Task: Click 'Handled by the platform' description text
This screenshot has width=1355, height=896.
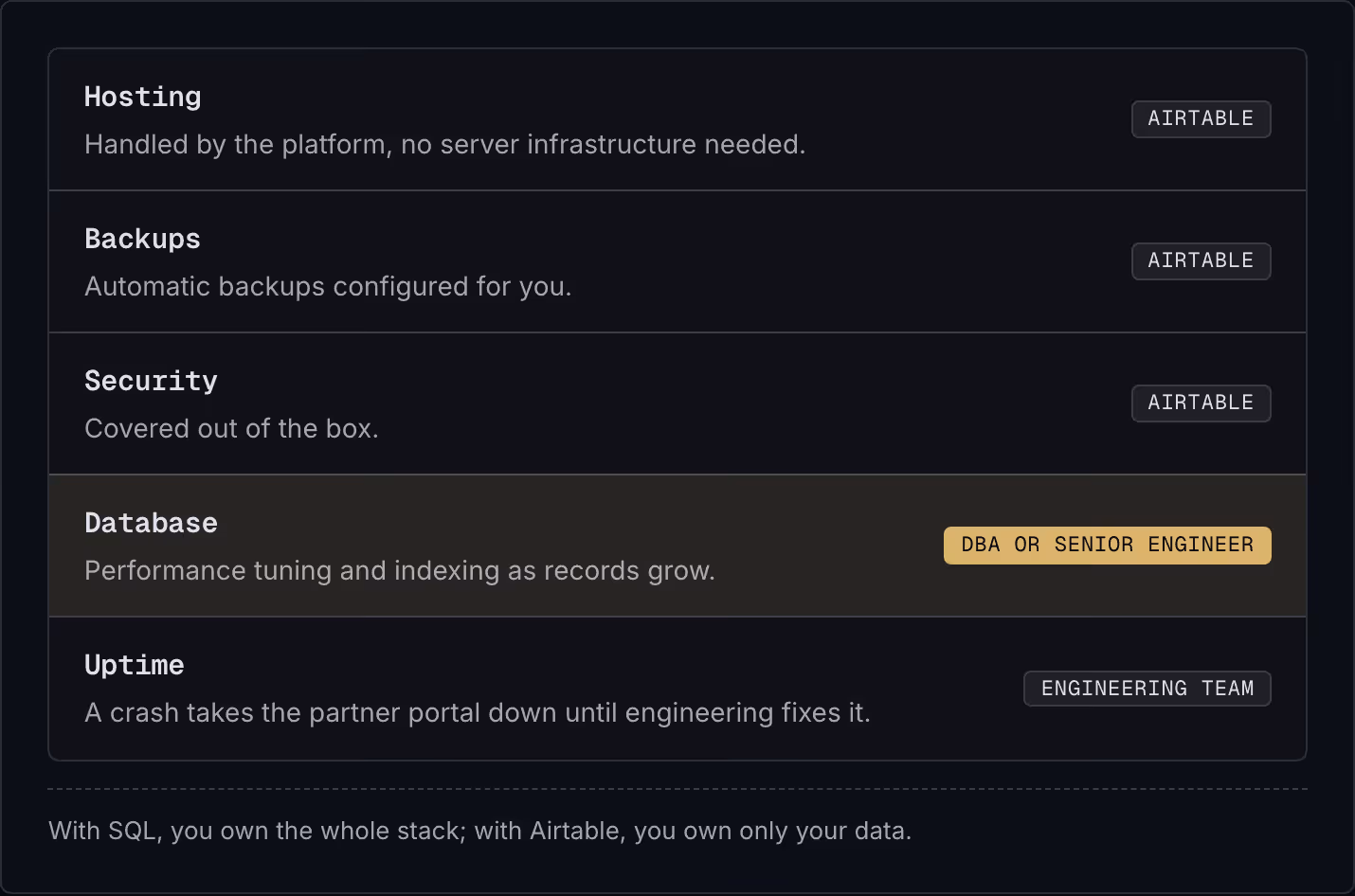Action: coord(444,144)
